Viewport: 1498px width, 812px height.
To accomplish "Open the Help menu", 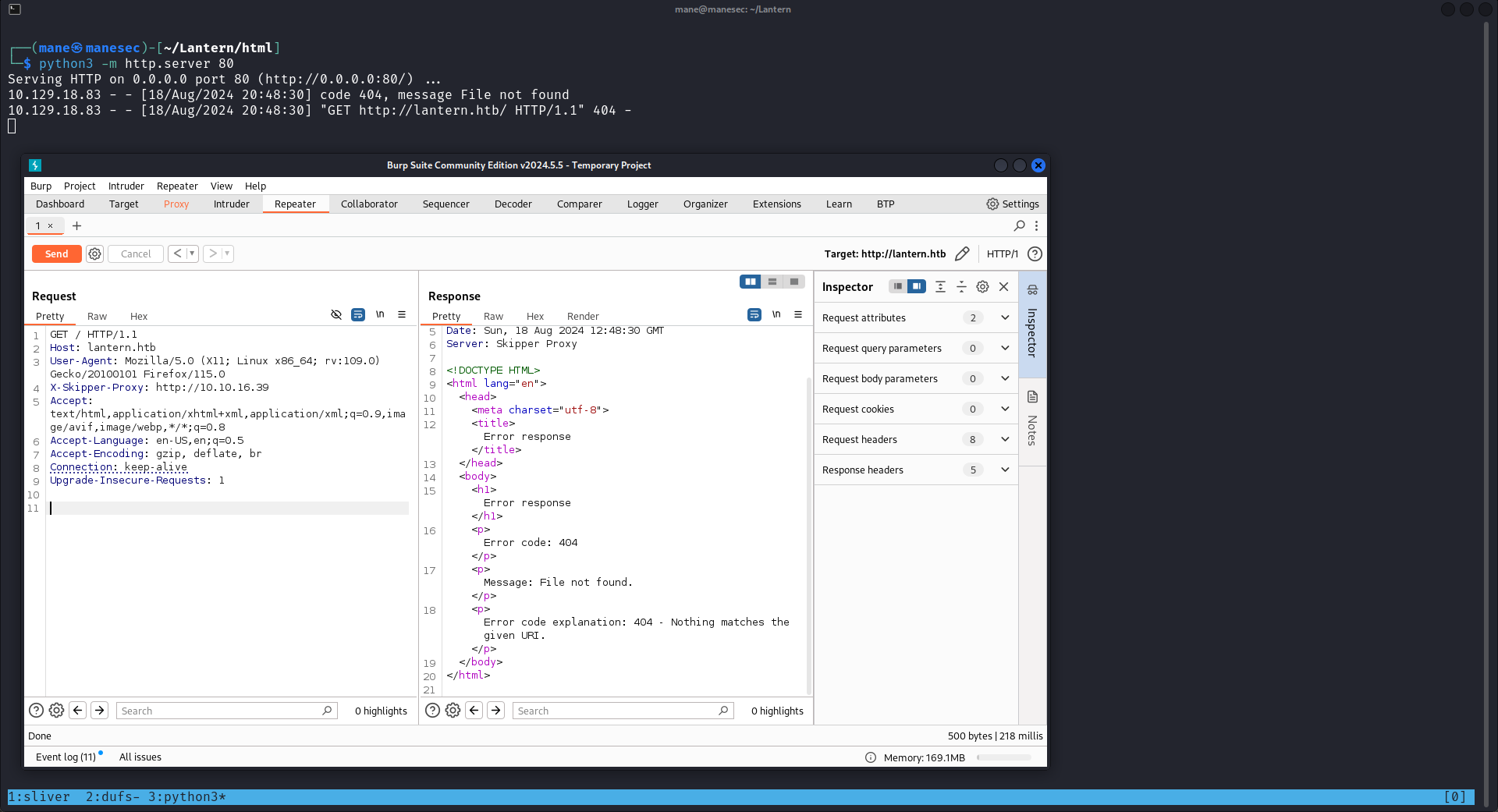I will pos(255,186).
